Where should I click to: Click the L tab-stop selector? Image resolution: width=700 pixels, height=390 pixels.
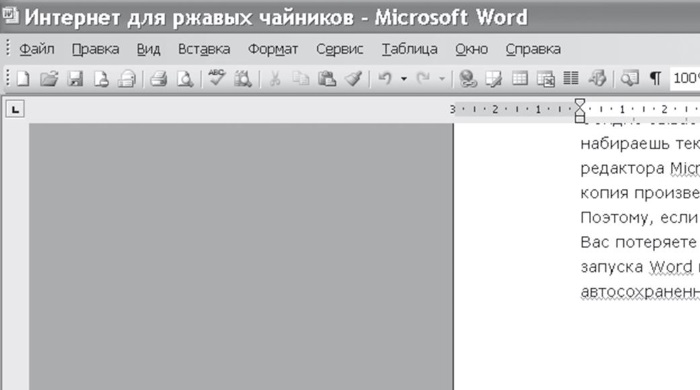pyautogui.click(x=15, y=109)
